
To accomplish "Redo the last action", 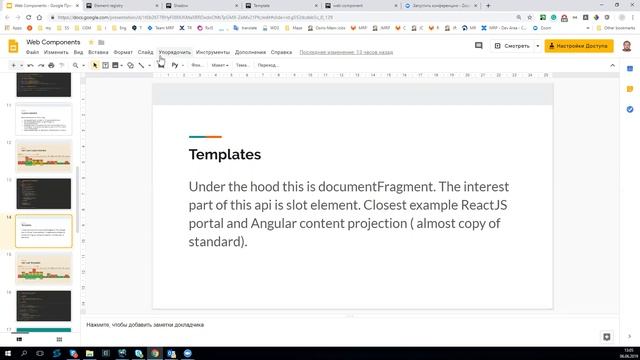I will coord(41,65).
